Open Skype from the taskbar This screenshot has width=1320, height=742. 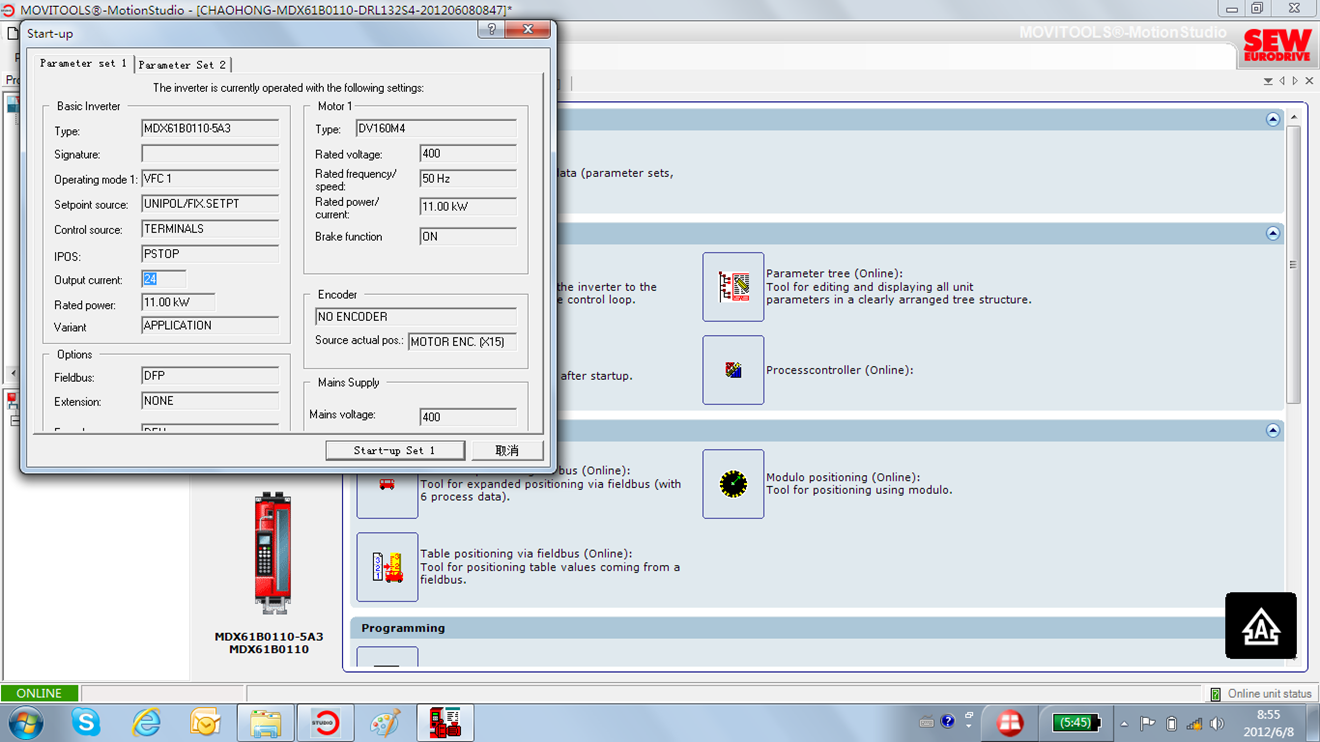point(86,722)
